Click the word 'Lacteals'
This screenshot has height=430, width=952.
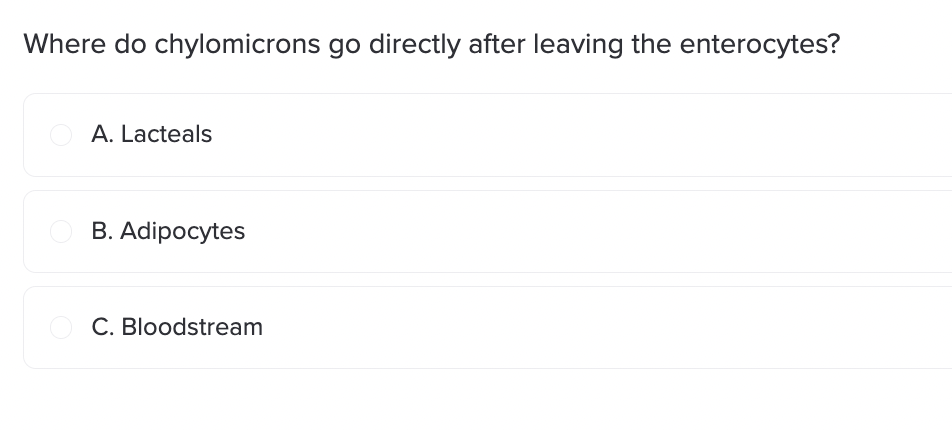coord(167,134)
